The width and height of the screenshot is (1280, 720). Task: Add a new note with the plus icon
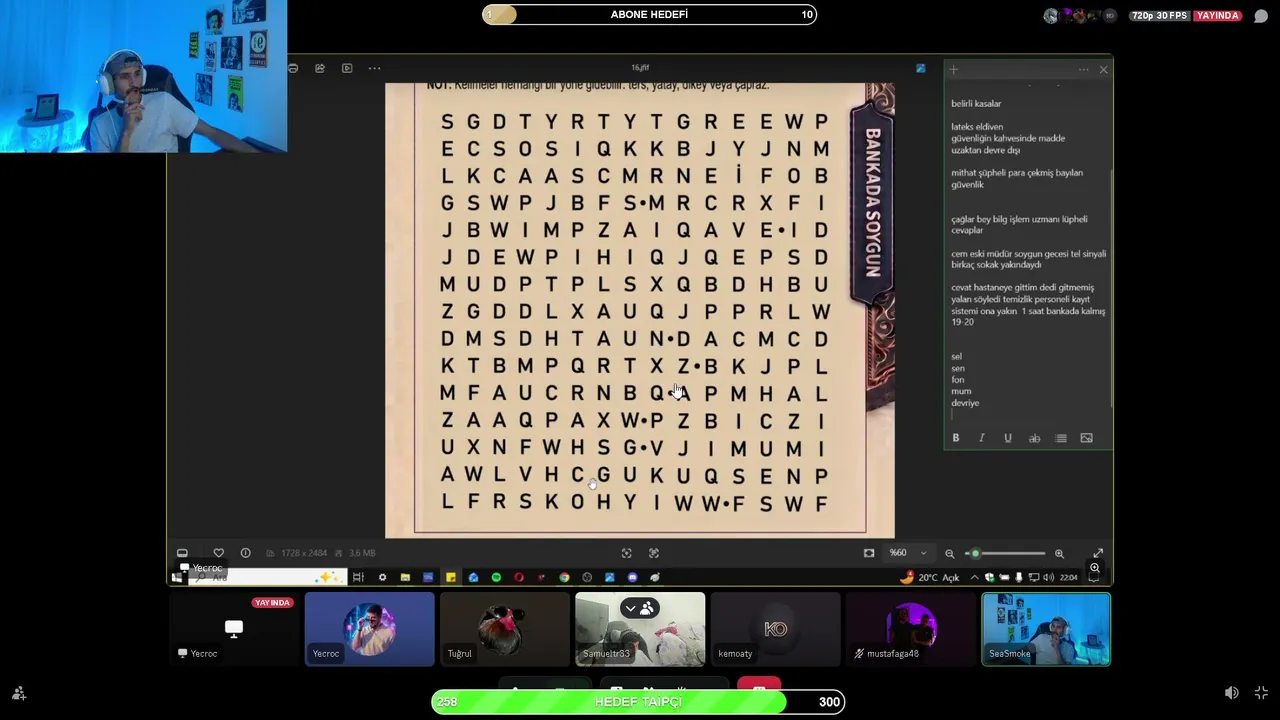(x=954, y=69)
